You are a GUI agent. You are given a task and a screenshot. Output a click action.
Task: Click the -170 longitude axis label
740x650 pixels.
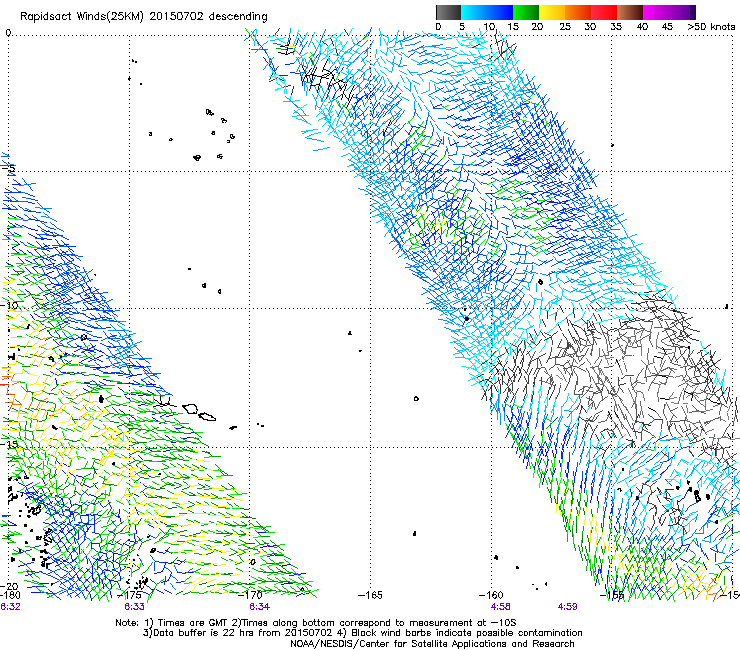[251, 595]
